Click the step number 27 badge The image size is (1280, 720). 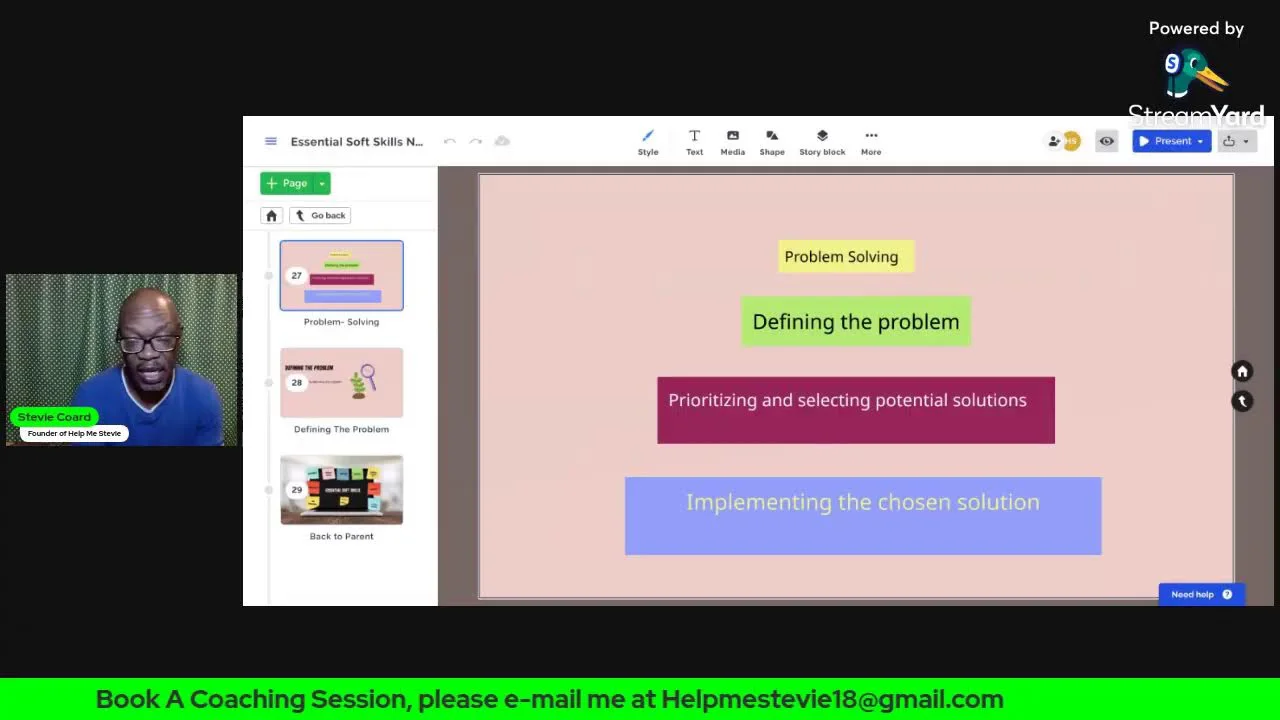coord(296,275)
